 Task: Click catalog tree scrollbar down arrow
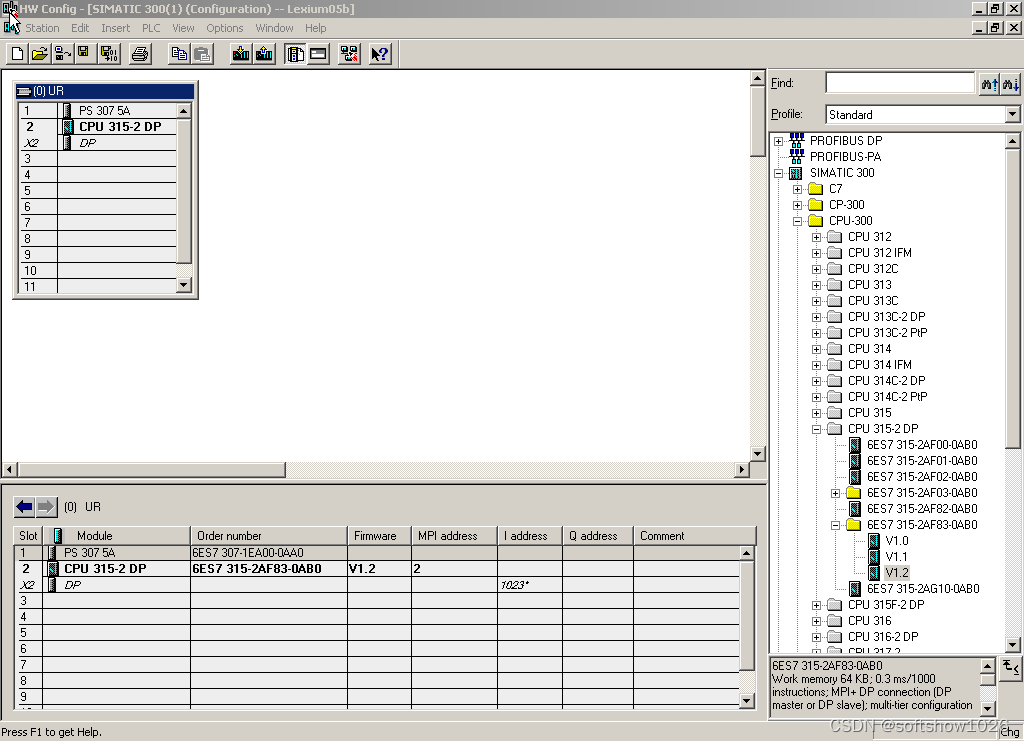(x=1012, y=645)
